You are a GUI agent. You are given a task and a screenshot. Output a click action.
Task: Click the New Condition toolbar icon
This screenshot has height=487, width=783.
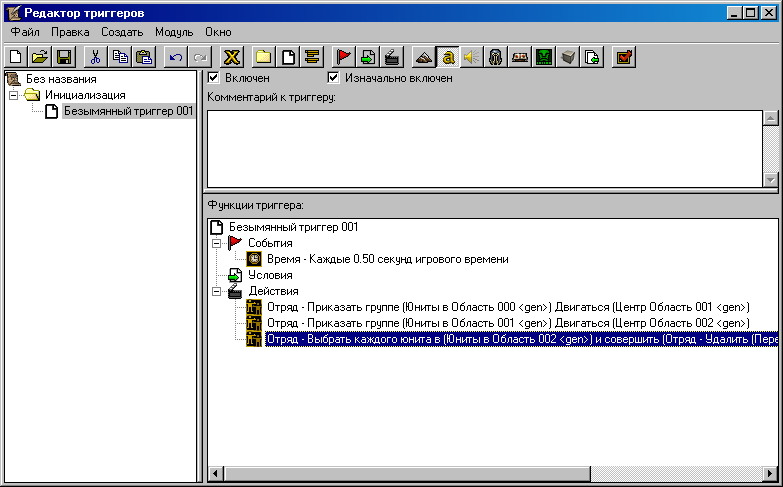(x=367, y=57)
